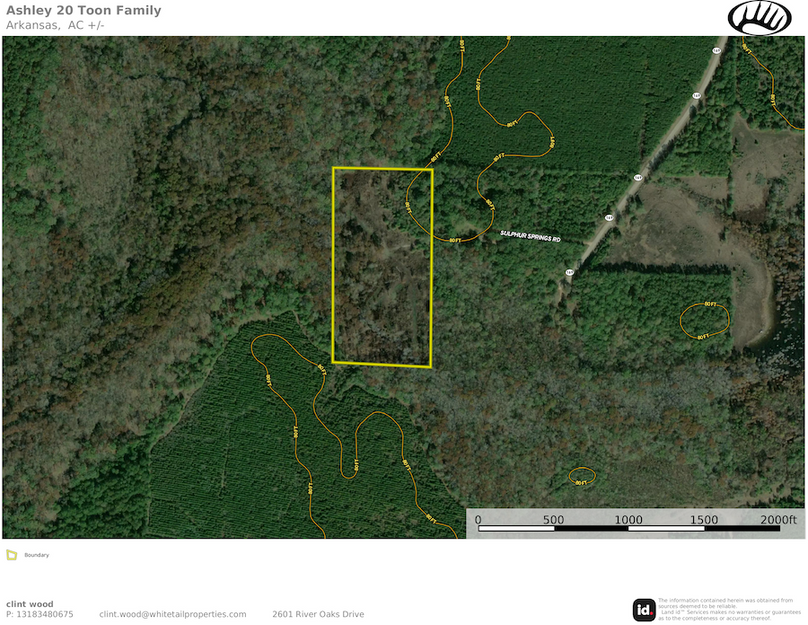
Task: Click the 2000ft mark on scale bar
Action: point(778,520)
